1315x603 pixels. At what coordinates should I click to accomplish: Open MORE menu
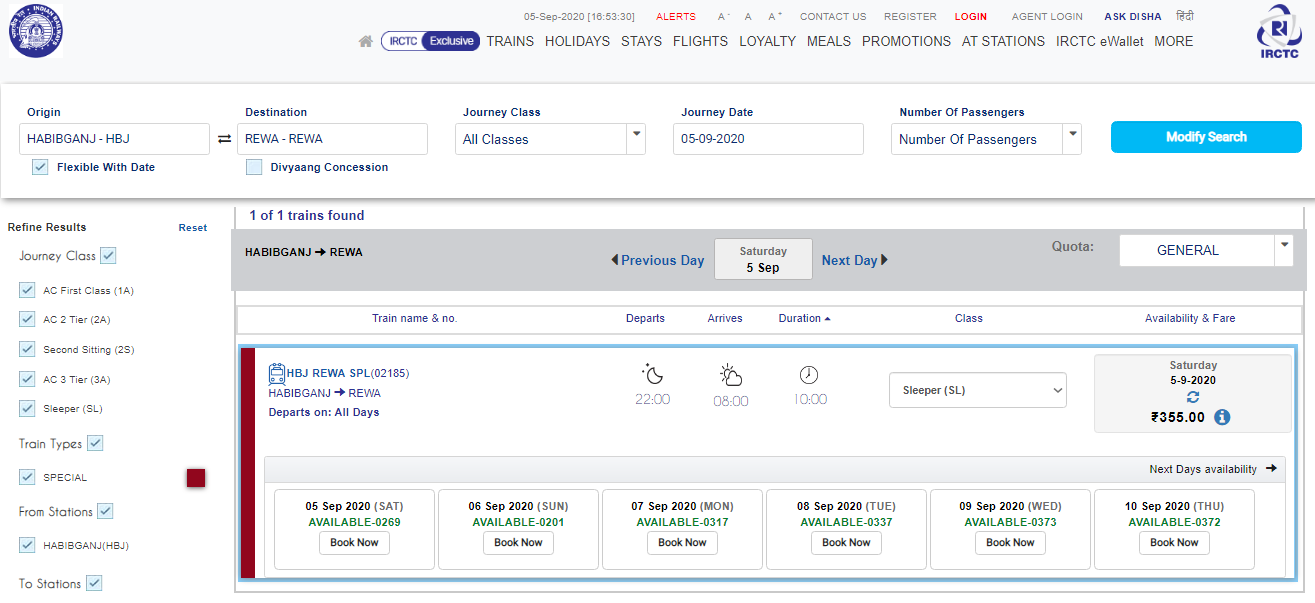[x=1174, y=41]
